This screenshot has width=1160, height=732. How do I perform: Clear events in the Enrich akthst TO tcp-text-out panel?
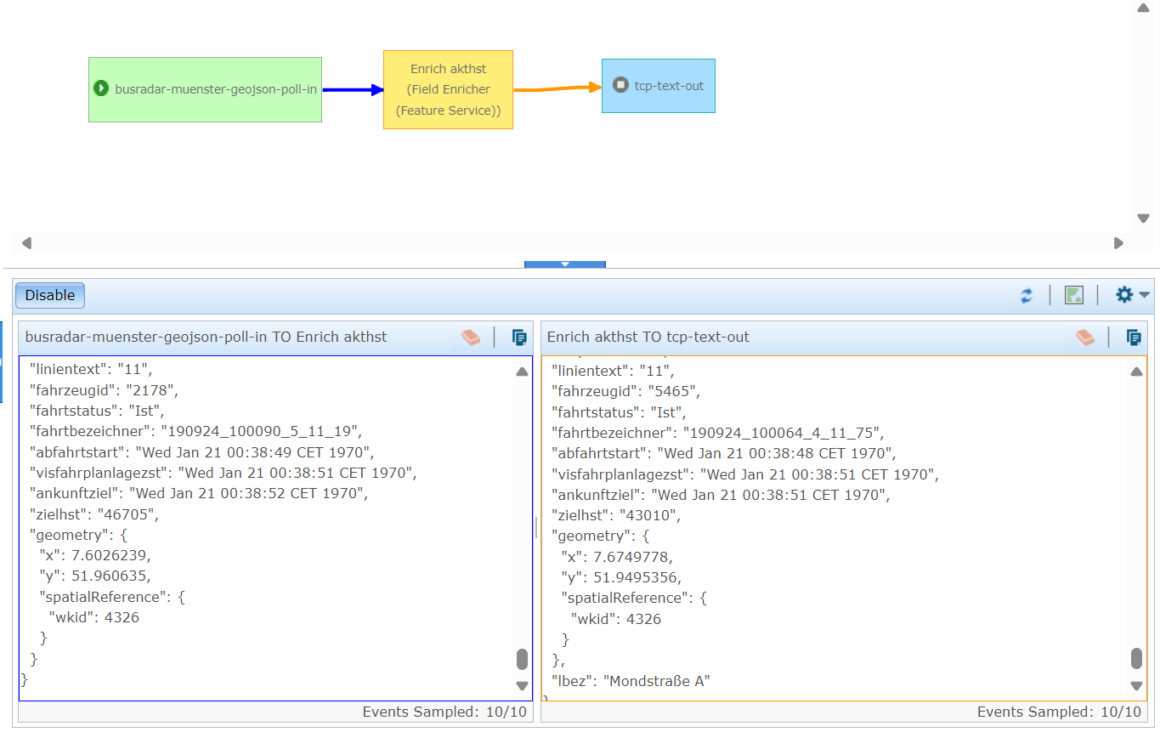1085,338
